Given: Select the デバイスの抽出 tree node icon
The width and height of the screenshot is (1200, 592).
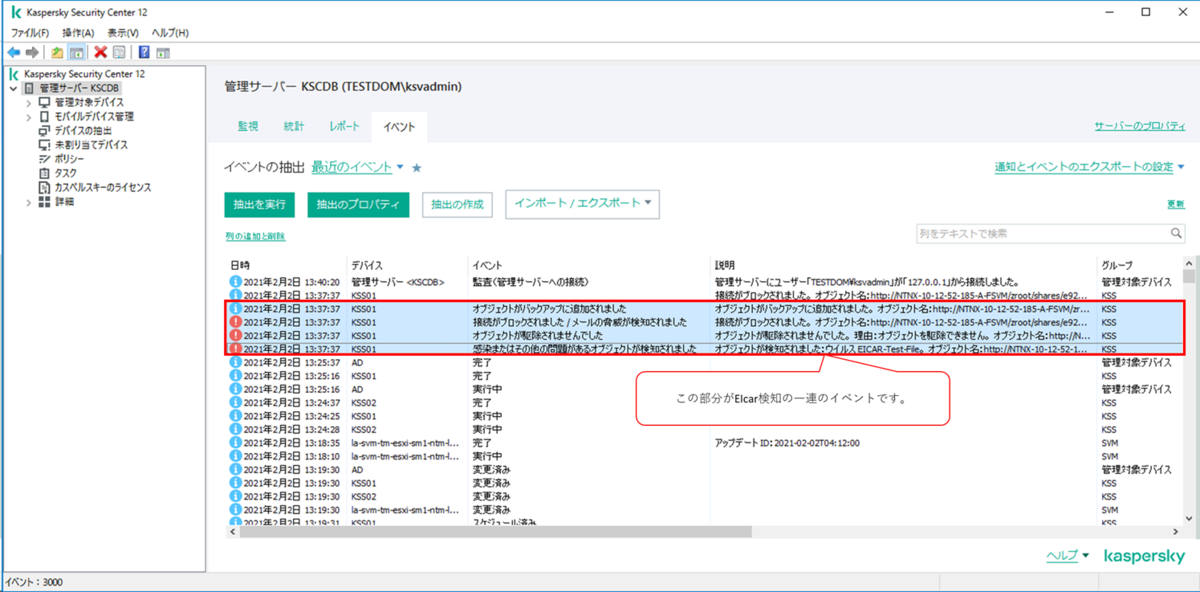Looking at the screenshot, I should (x=44, y=131).
